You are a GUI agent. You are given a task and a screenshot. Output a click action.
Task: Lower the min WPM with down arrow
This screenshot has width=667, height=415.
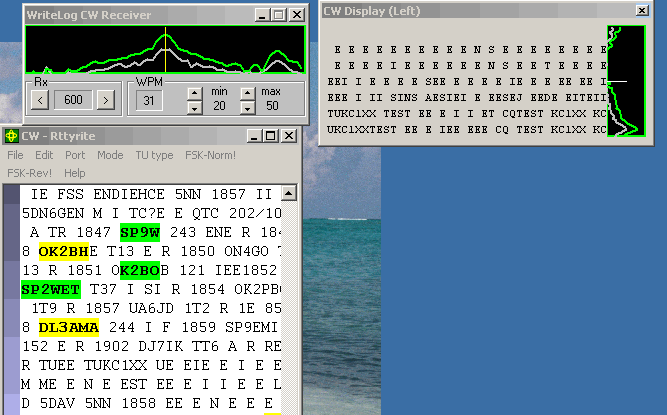click(194, 108)
